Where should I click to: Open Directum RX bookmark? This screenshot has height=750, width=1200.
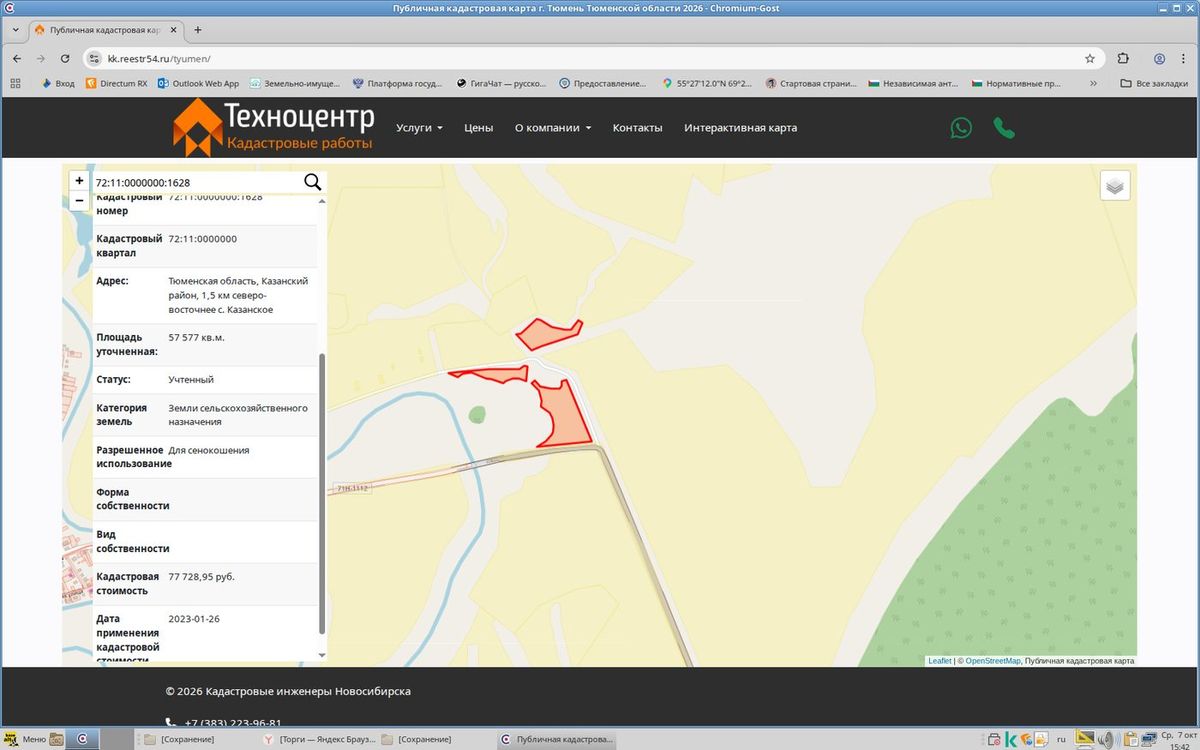(116, 84)
